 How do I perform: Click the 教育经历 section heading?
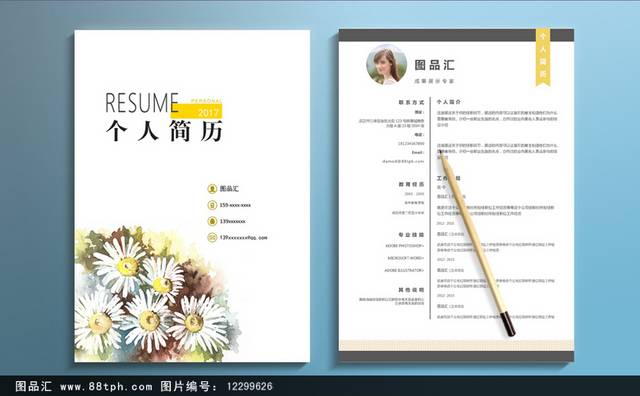(411, 185)
